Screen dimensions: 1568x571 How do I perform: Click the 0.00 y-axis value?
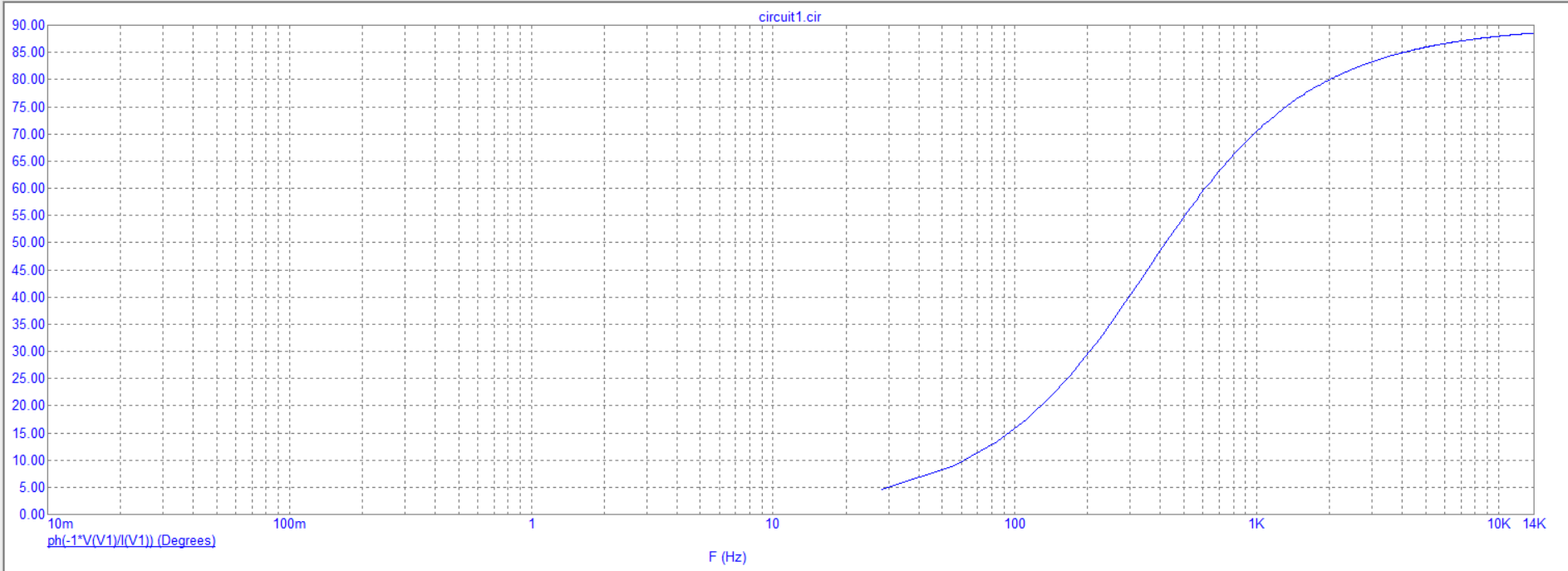coord(32,514)
